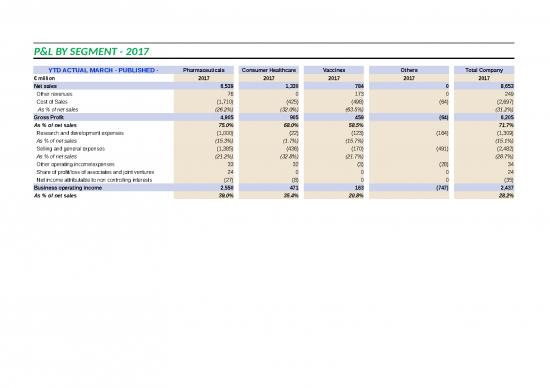Click Pharmaceuticals gross margin '75.0%'

tap(226, 125)
